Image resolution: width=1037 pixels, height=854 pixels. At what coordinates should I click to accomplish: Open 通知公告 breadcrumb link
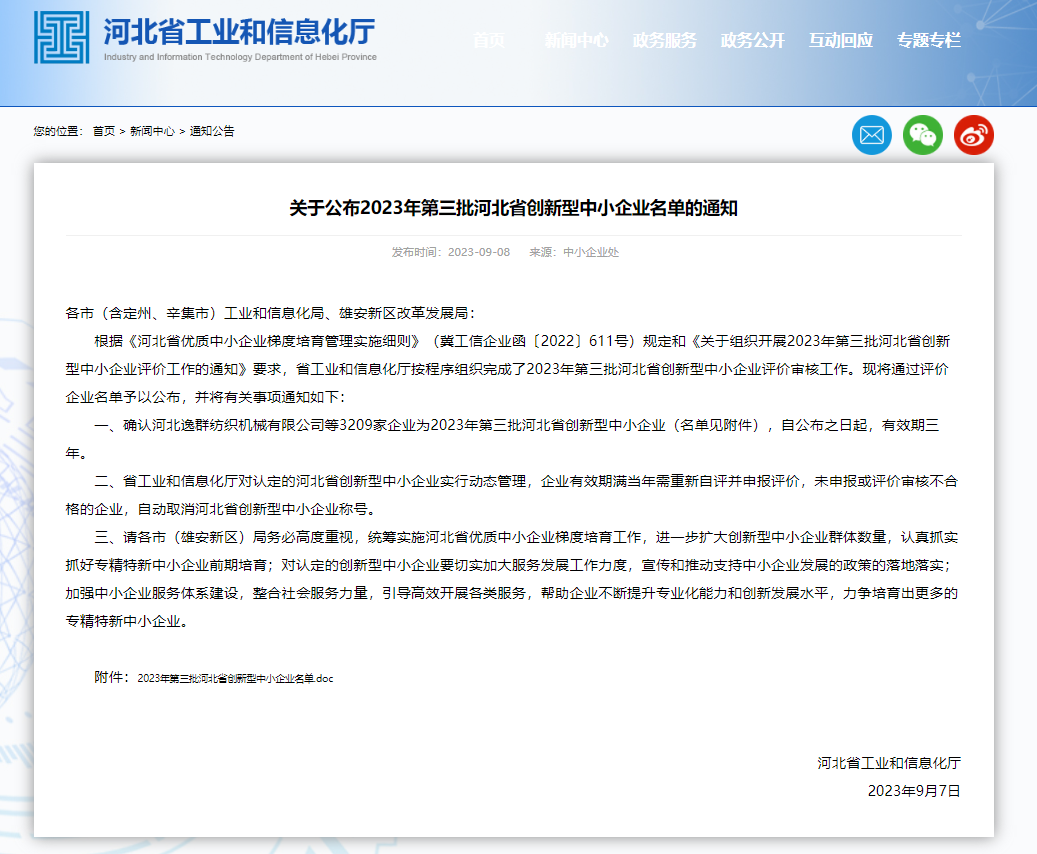coord(212,131)
